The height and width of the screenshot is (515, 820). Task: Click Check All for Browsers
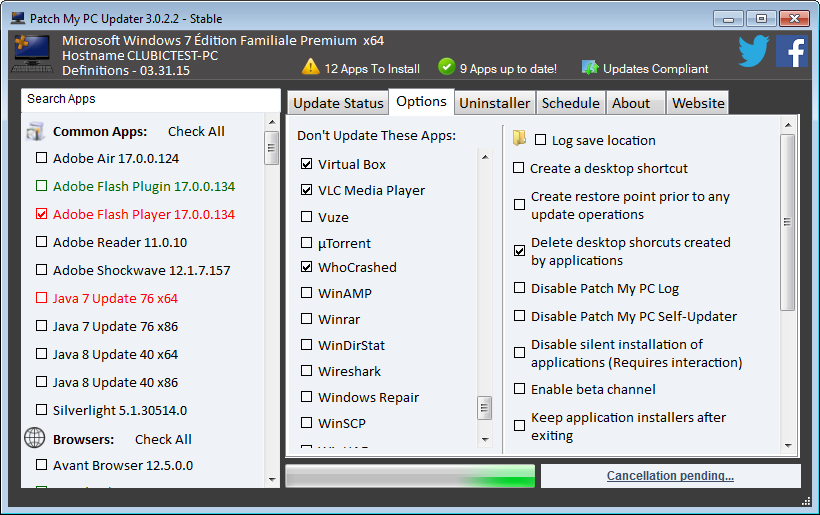tap(163, 439)
